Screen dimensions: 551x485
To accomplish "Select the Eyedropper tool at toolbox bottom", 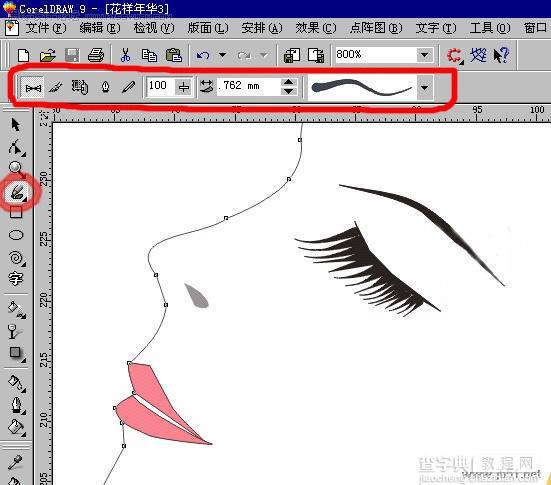I will [x=15, y=462].
